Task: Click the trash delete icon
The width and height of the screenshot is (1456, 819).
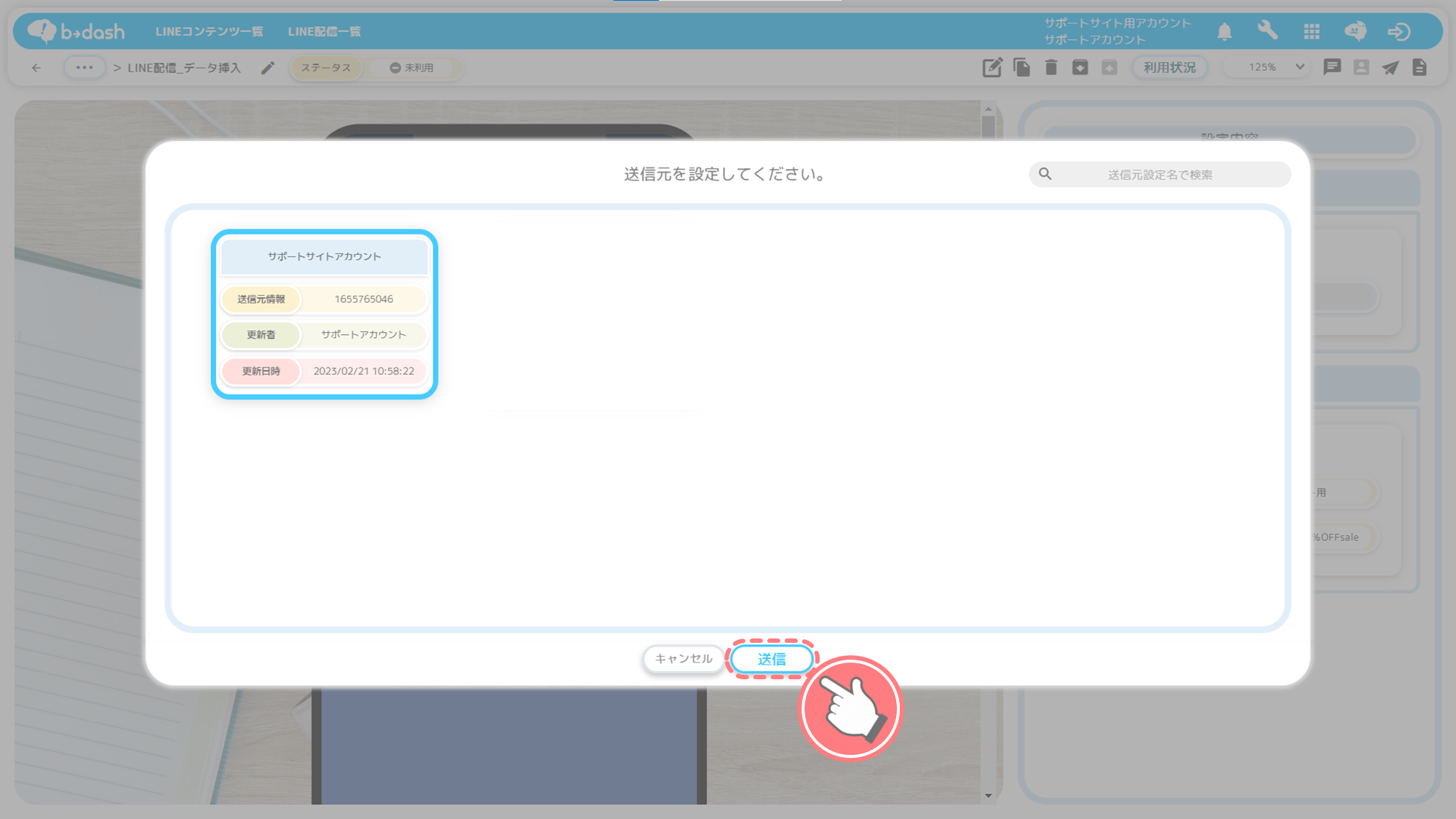Action: coord(1051,68)
